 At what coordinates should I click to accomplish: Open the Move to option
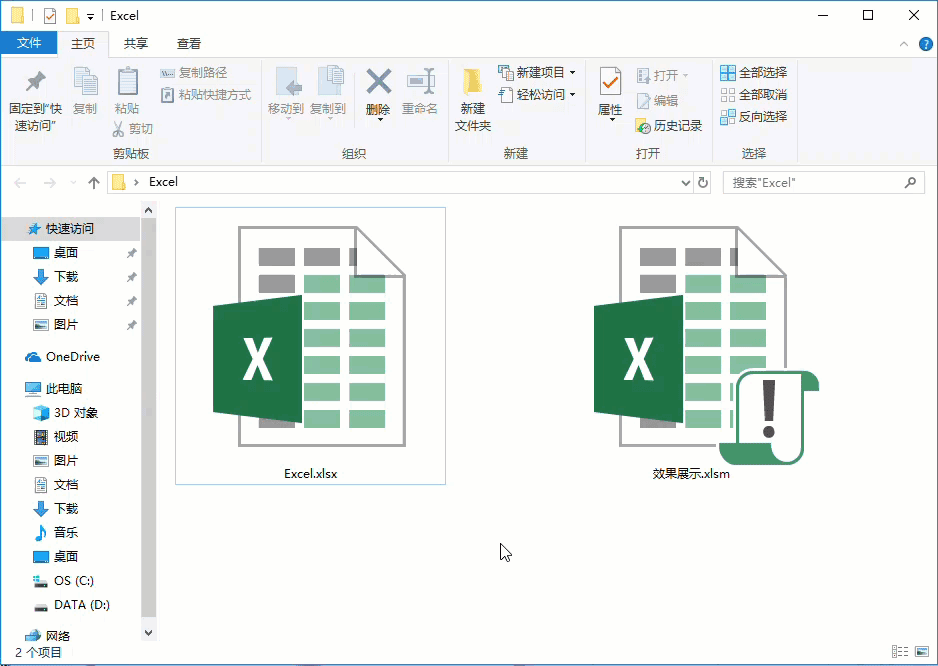(286, 91)
